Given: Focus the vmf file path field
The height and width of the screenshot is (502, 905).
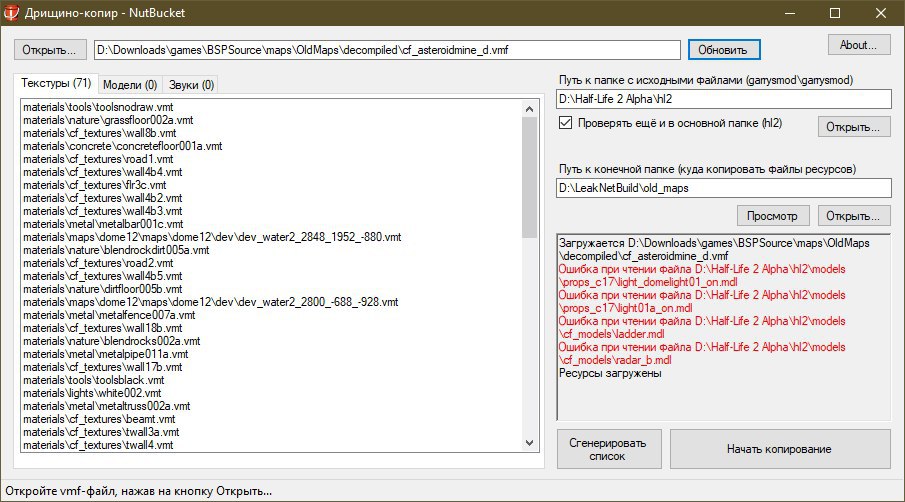Looking at the screenshot, I should point(387,50).
